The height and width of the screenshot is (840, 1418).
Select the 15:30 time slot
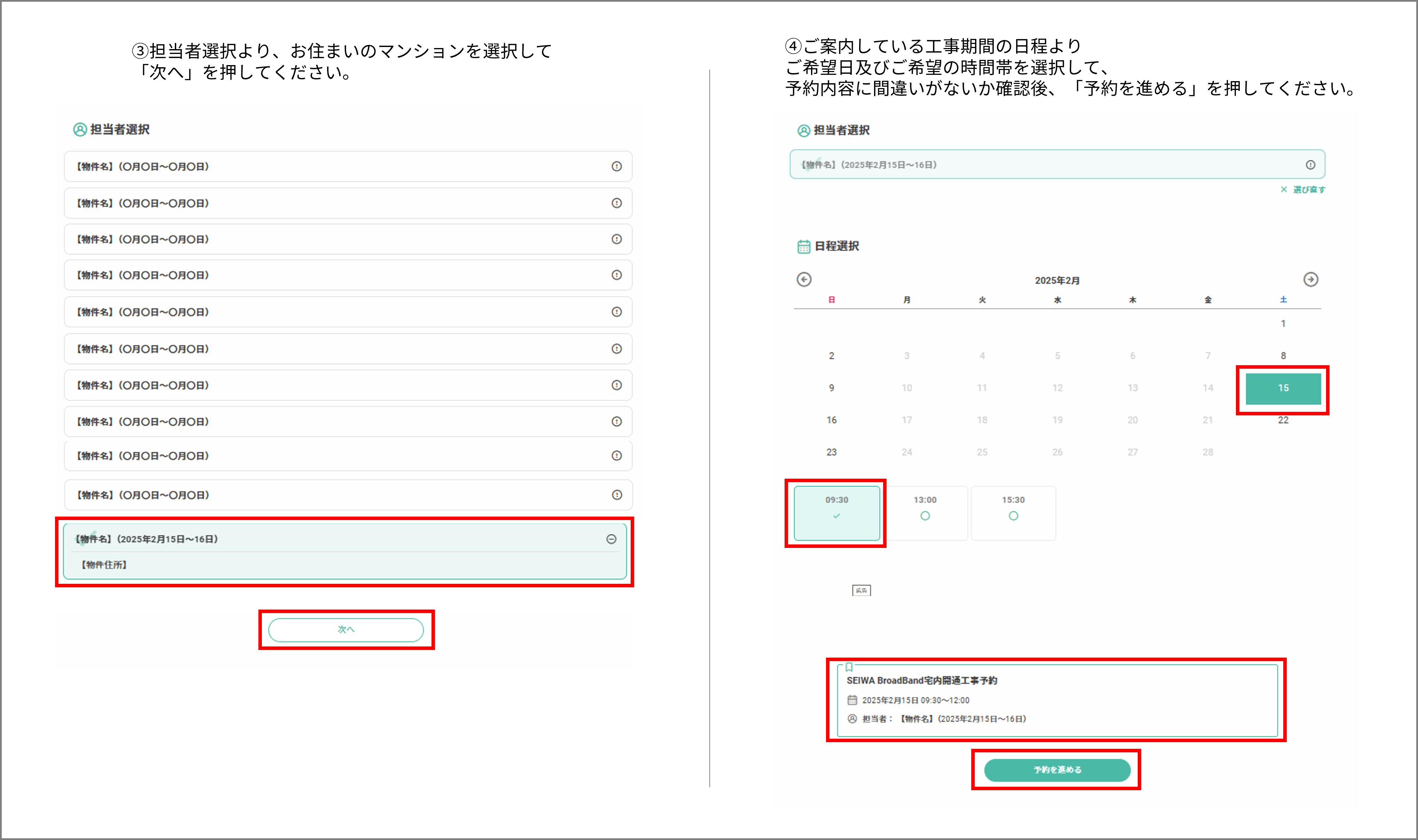pos(1013,513)
